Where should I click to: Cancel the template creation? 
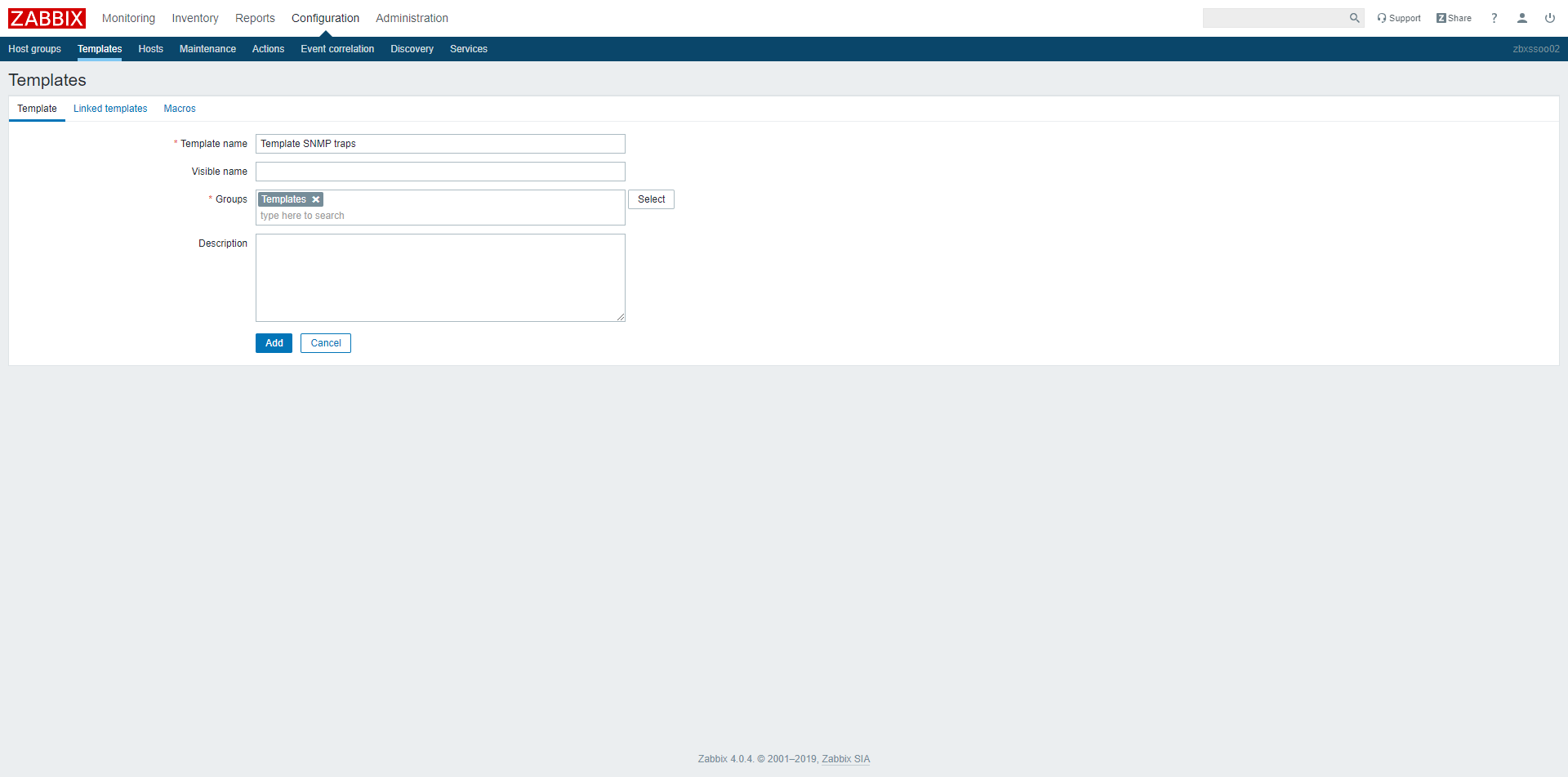325,343
